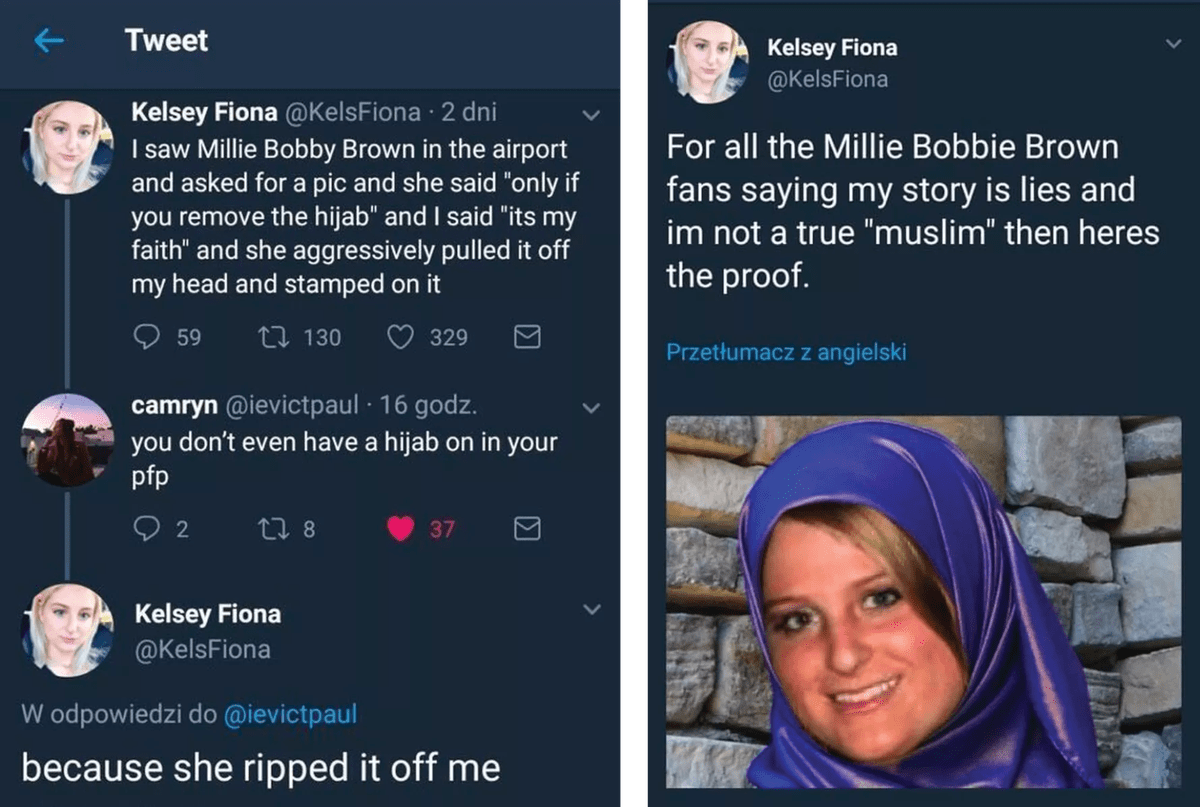
Task: Like the tweet with 329 likes
Action: click(400, 338)
